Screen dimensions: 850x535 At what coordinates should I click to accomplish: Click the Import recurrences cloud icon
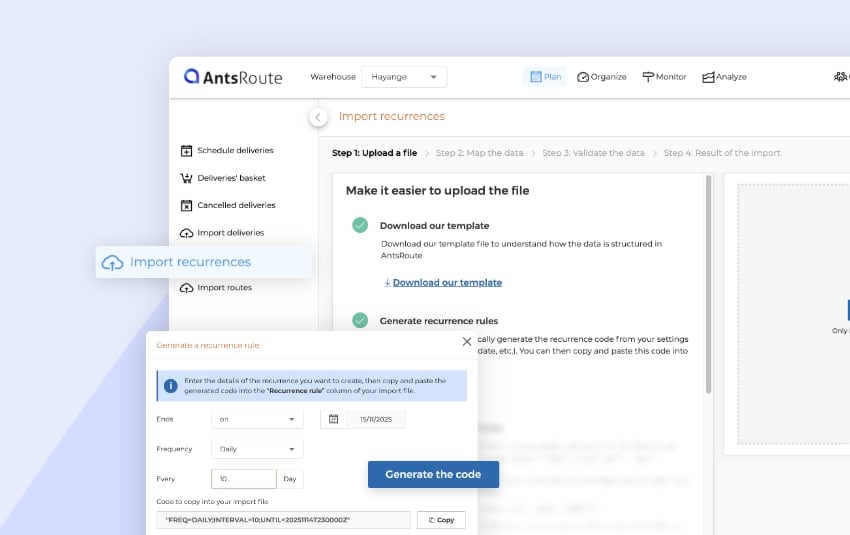pos(113,263)
